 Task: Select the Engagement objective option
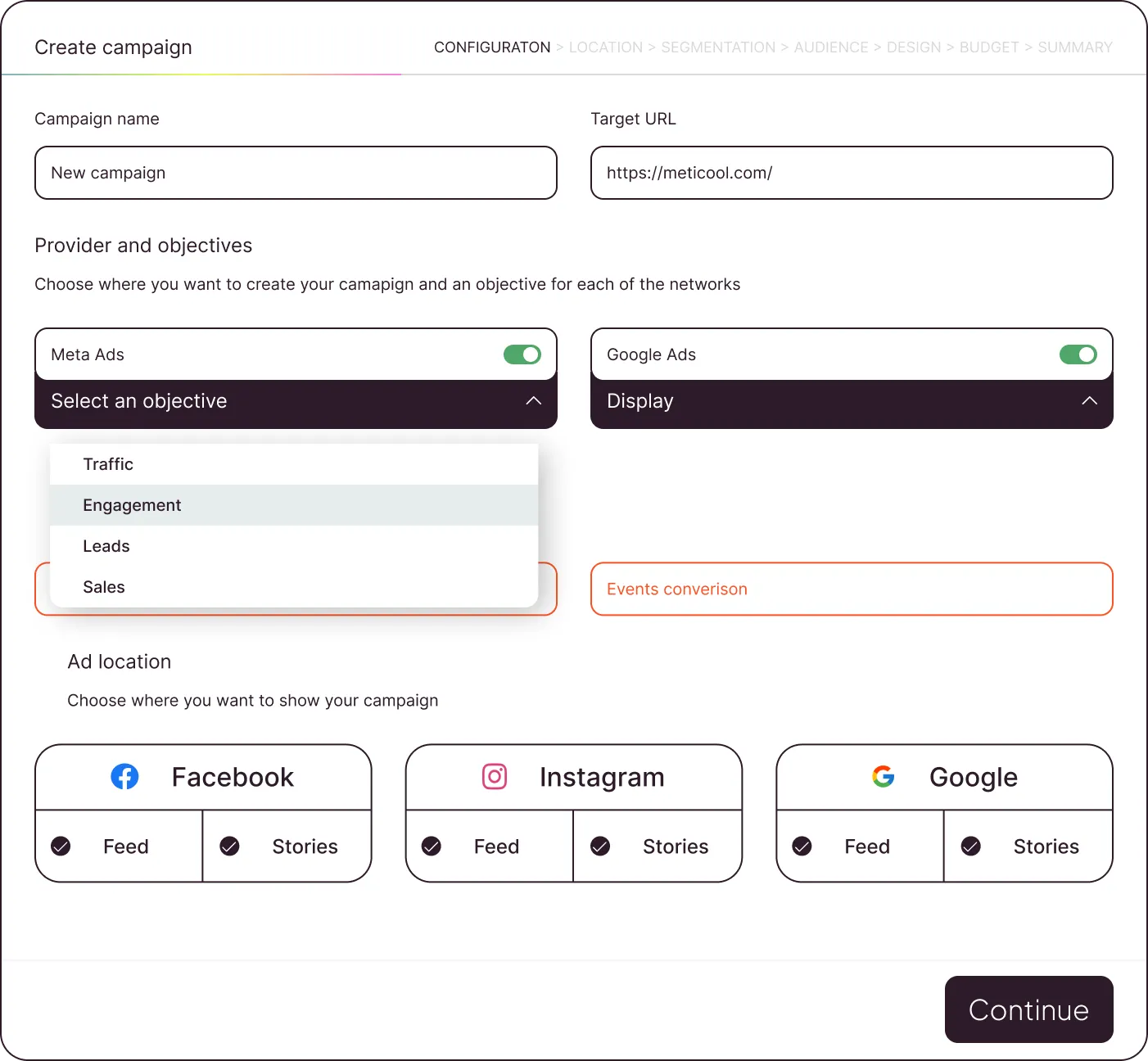(132, 505)
